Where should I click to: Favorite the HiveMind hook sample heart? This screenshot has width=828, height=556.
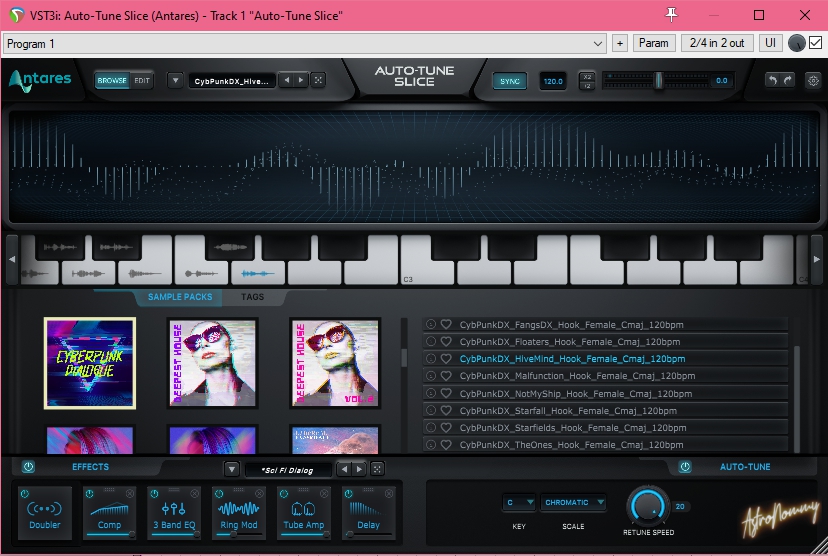pos(446,359)
